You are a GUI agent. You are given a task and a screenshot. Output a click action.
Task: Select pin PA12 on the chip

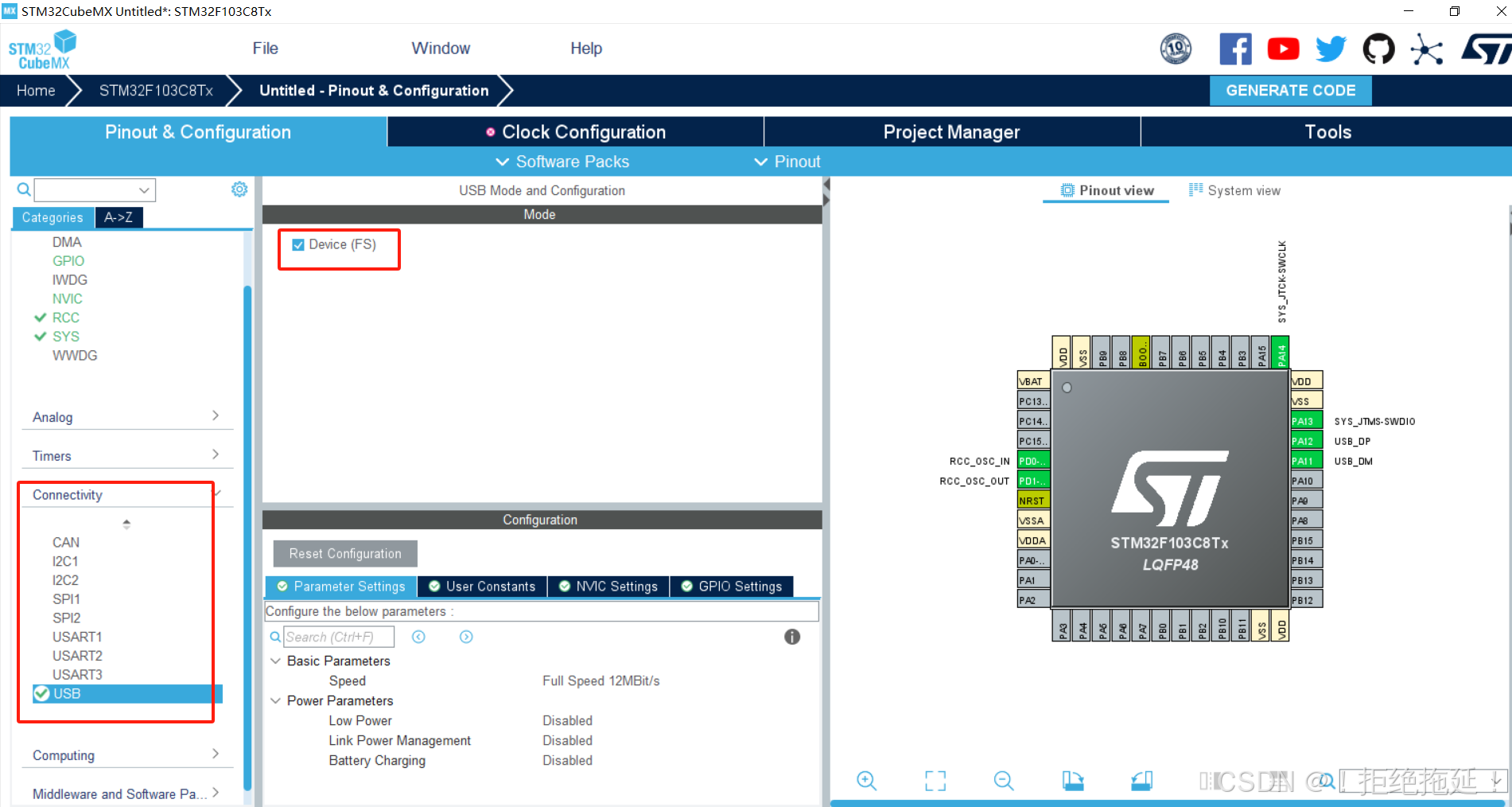pyautogui.click(x=1306, y=441)
